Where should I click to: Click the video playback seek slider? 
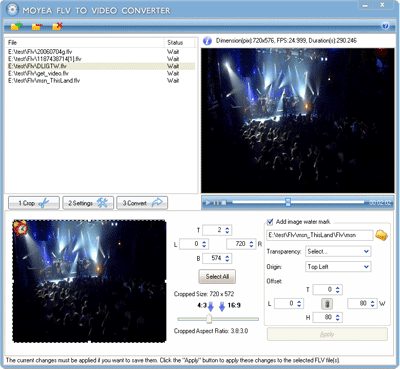coord(298,202)
